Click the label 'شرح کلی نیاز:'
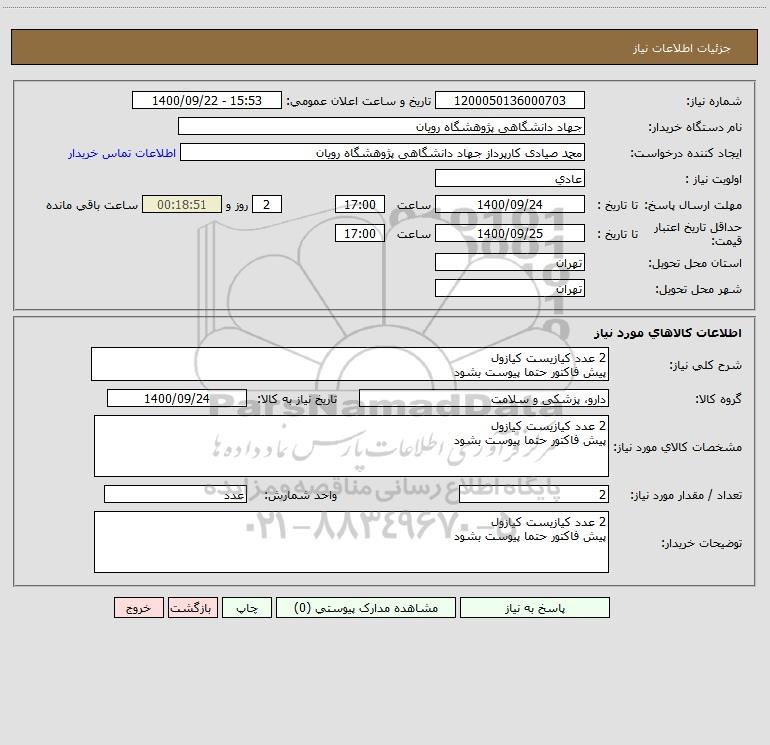The width and height of the screenshot is (770, 745). pos(706,365)
